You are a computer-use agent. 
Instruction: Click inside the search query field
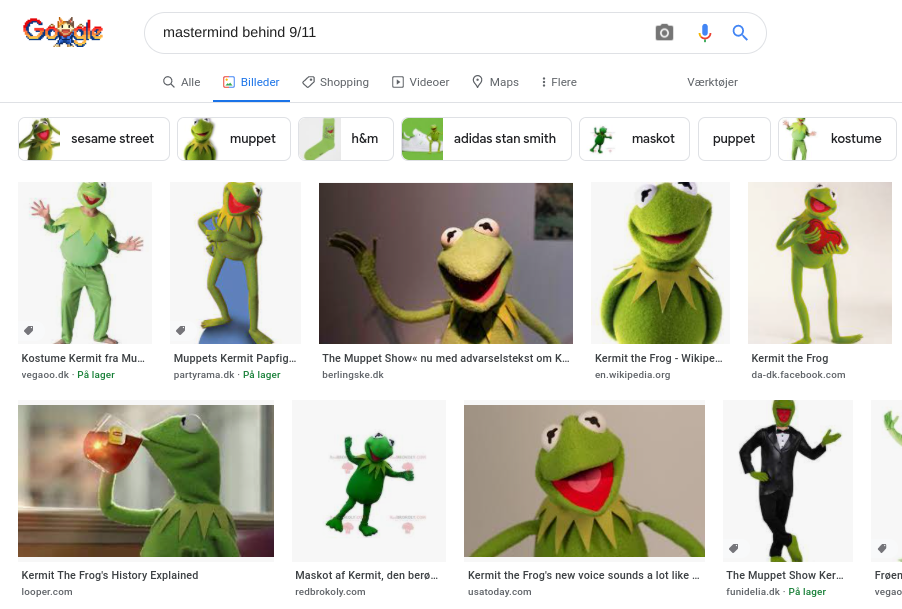point(400,32)
